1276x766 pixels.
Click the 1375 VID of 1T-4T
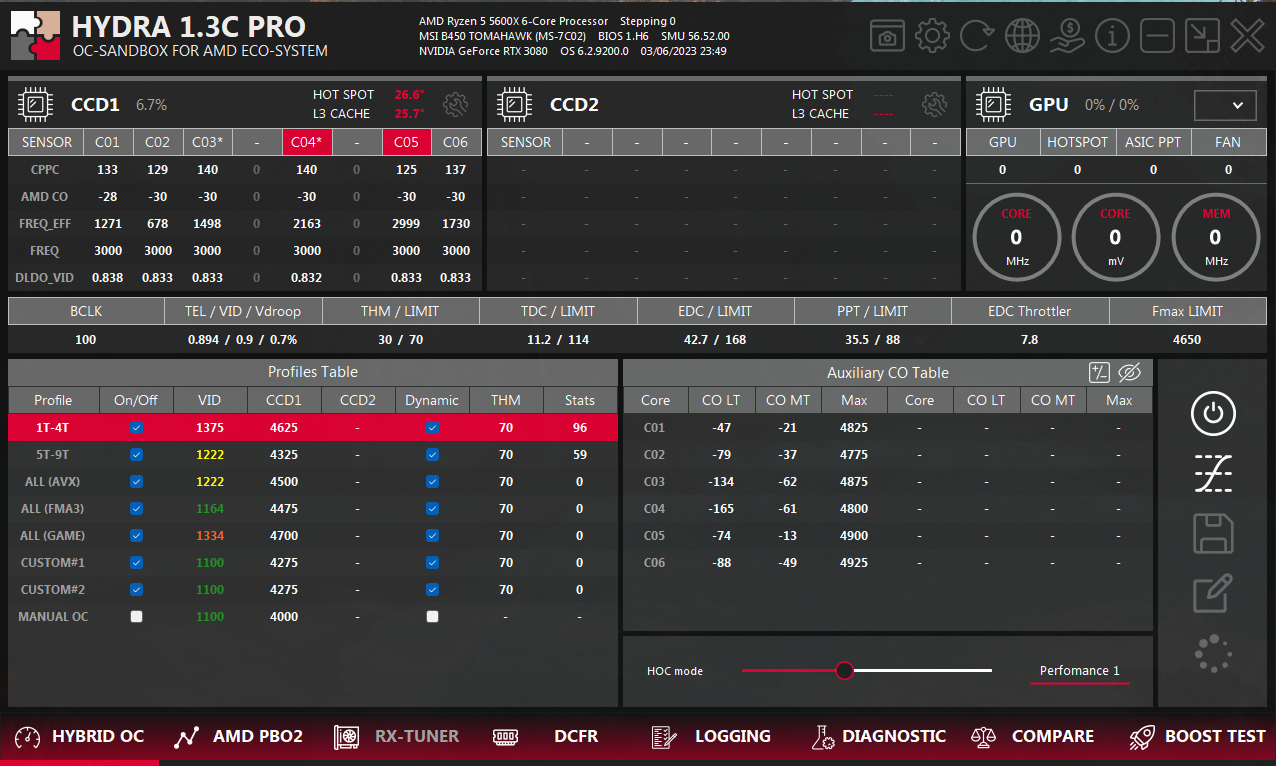click(210, 428)
